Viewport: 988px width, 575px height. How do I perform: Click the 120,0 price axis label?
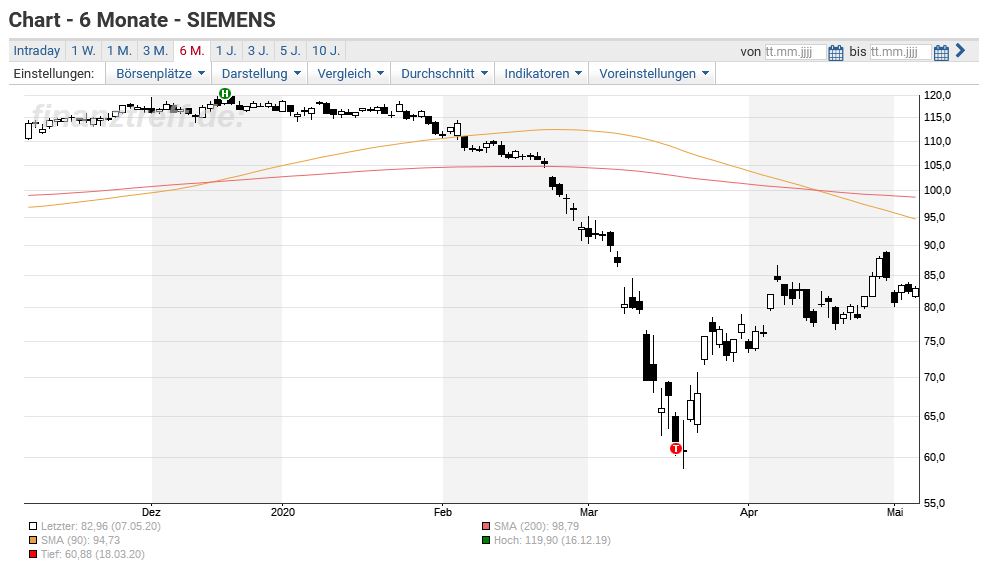coord(938,96)
